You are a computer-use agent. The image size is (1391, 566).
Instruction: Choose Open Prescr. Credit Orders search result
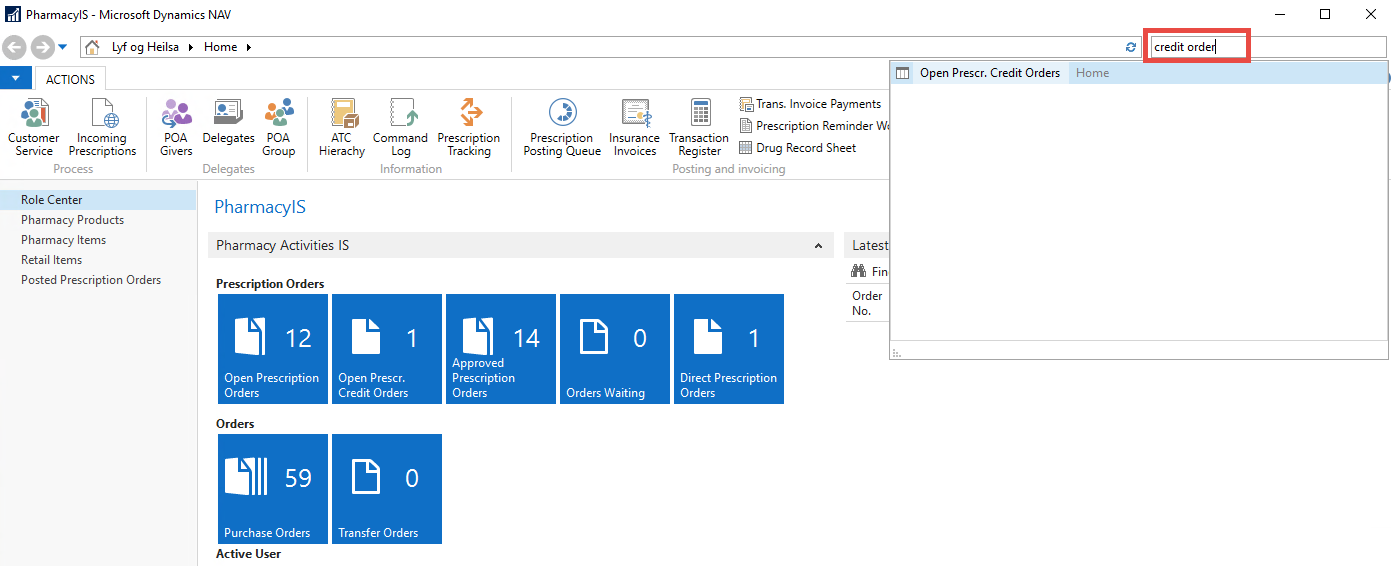click(989, 73)
